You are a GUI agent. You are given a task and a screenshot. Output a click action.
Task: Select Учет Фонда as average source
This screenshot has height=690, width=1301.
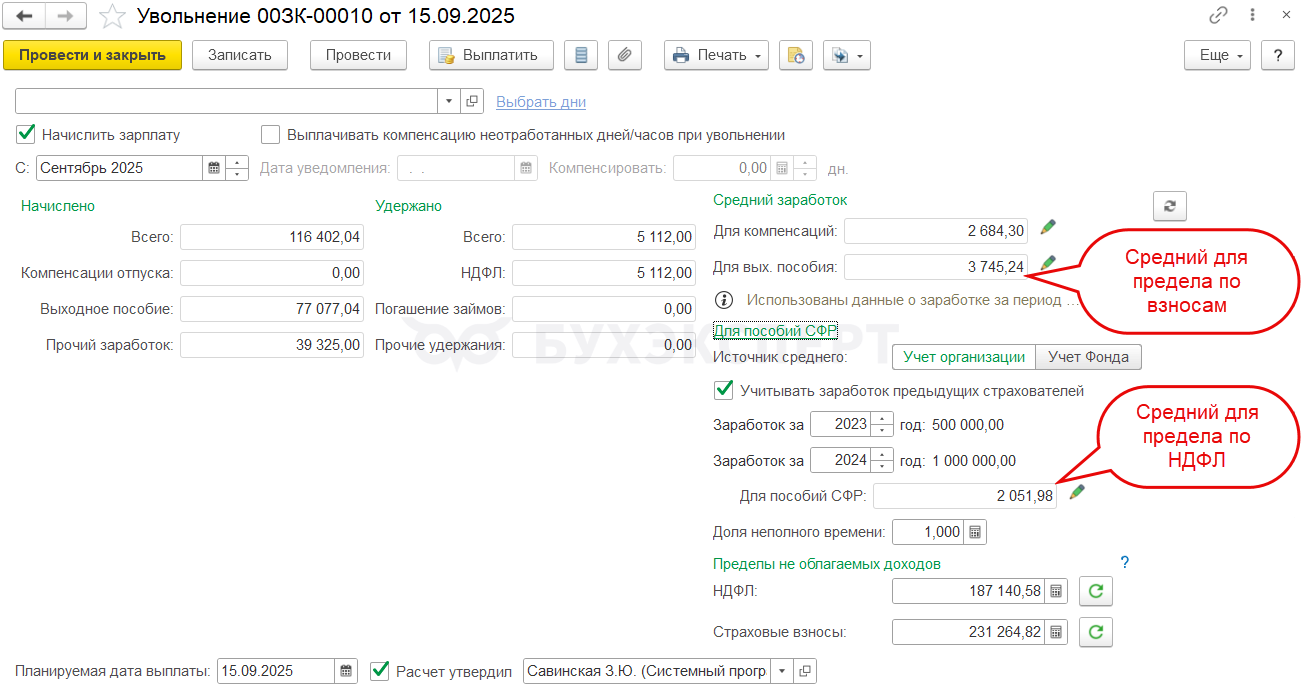click(x=1088, y=357)
